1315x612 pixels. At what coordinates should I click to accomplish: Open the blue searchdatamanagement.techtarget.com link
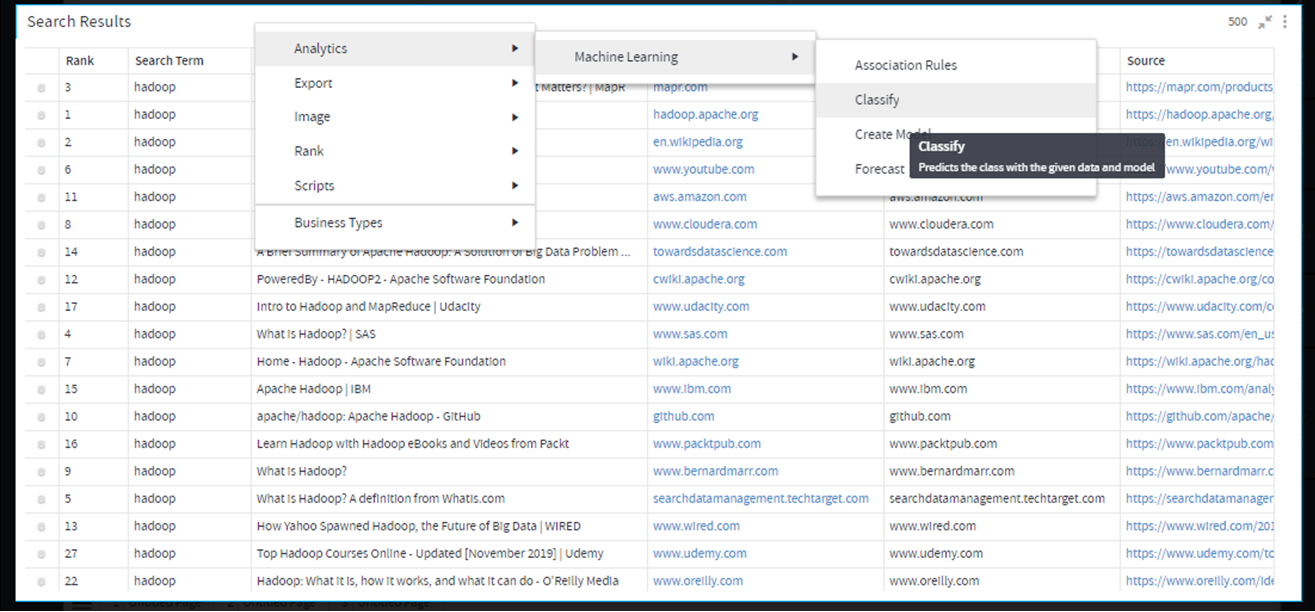[x=761, y=499]
